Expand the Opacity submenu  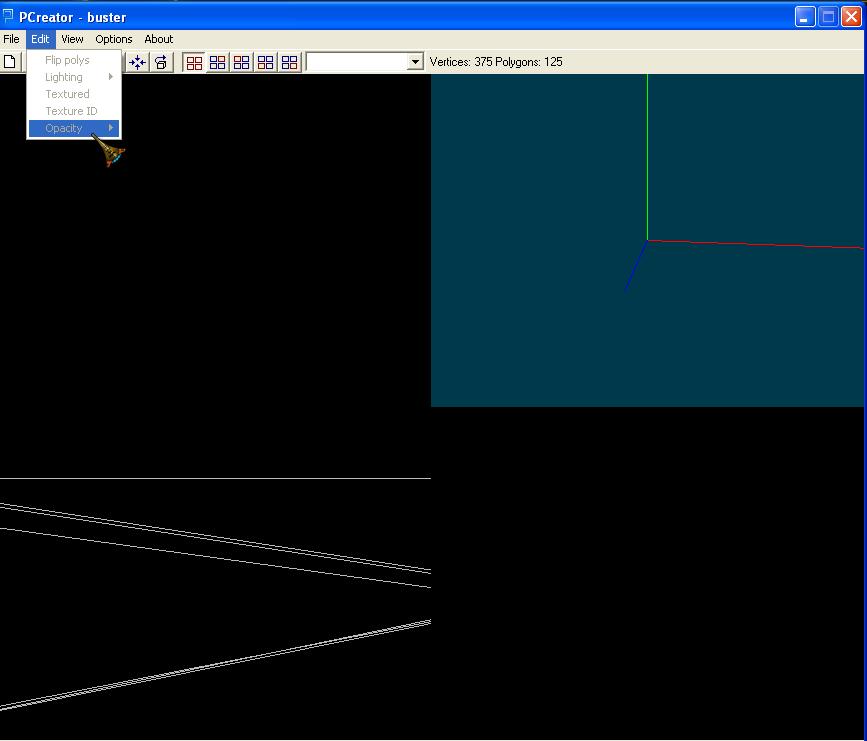(74, 128)
